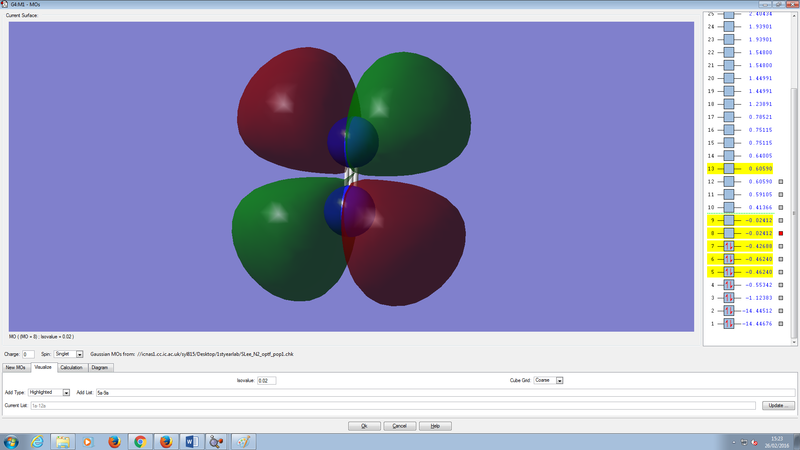Image resolution: width=800 pixels, height=450 pixels.
Task: Open Google Chrome in the taskbar
Action: click(139, 441)
